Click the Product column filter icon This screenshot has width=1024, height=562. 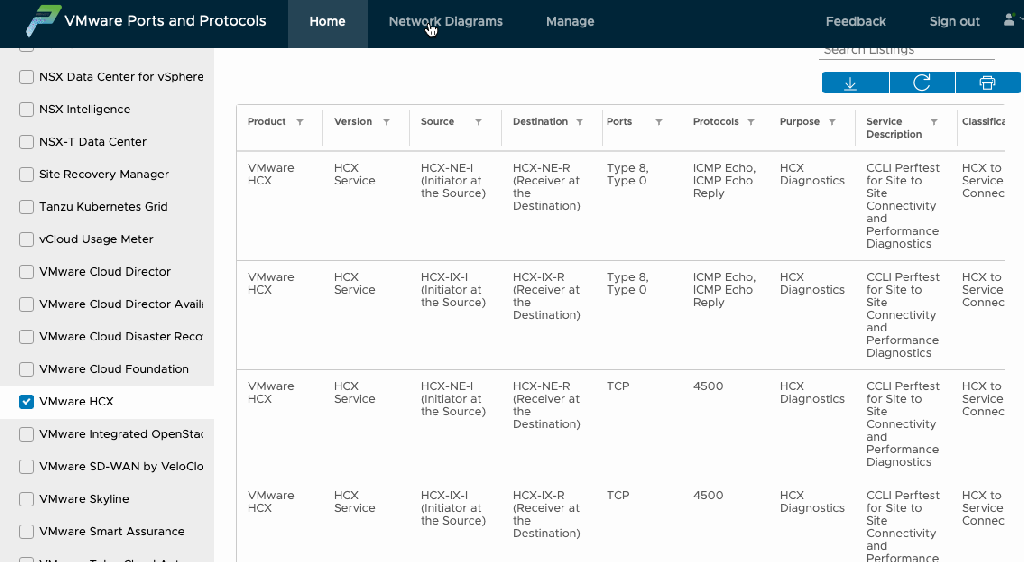pyautogui.click(x=300, y=122)
